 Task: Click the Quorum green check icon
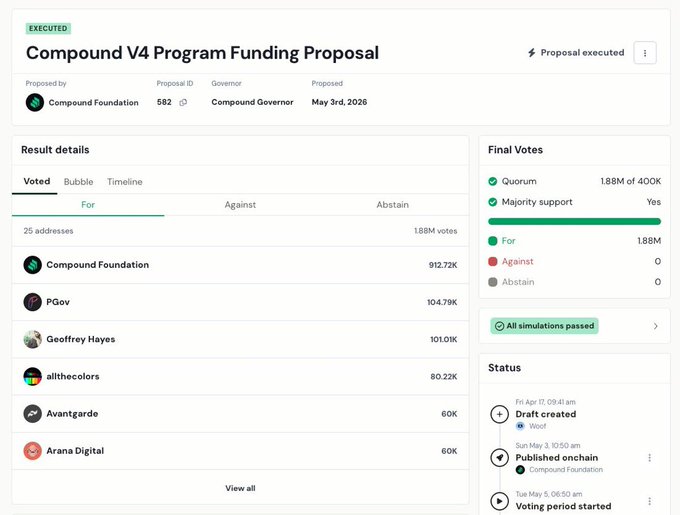(493, 181)
